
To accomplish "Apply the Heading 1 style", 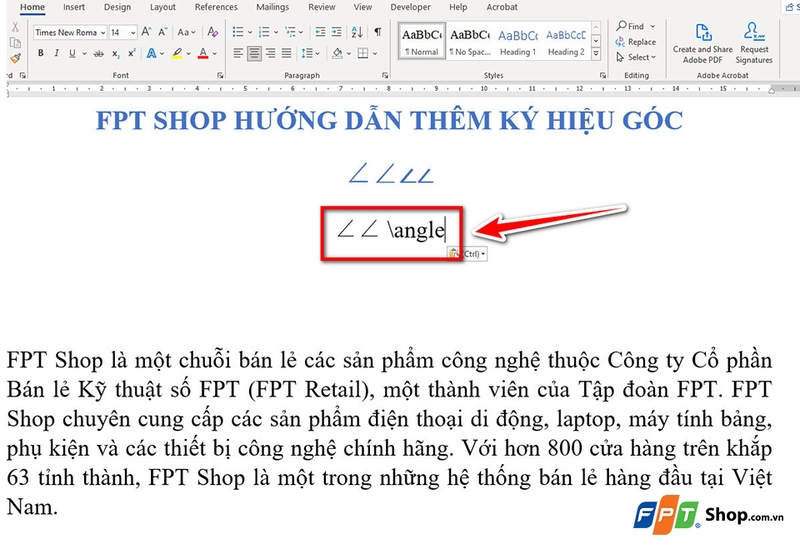I will [x=518, y=41].
